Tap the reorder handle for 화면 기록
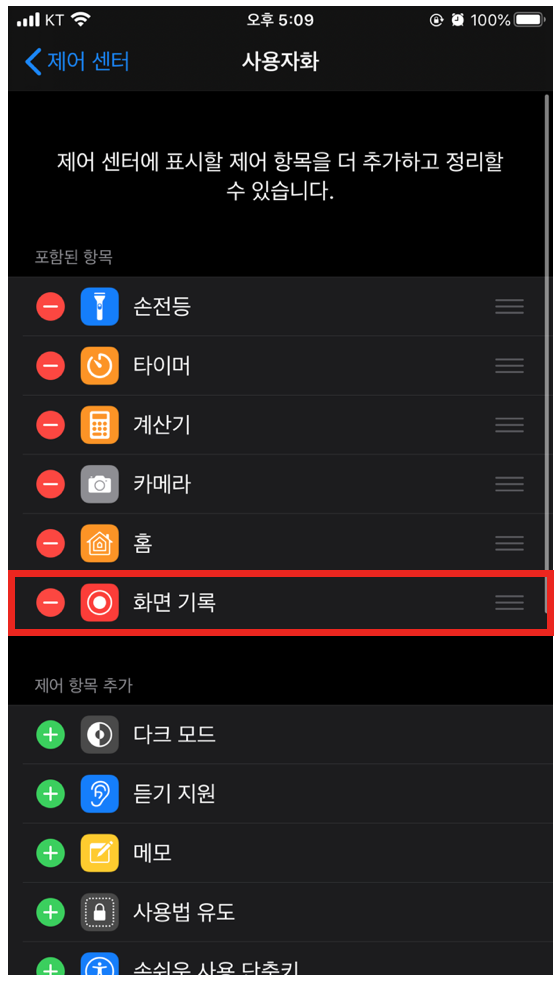This screenshot has height=990, width=558. pyautogui.click(x=509, y=602)
